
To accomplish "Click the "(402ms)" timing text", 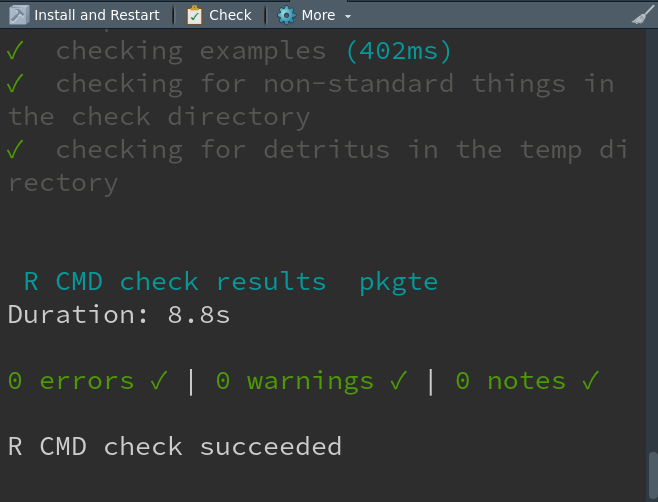I will coord(399,50).
